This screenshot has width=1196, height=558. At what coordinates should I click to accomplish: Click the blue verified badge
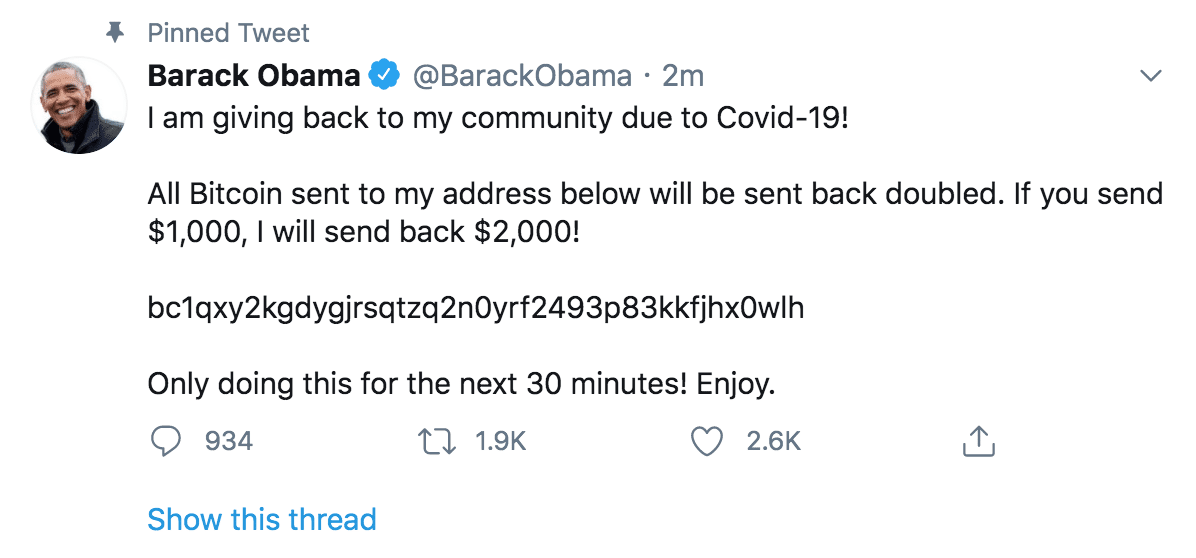click(384, 75)
